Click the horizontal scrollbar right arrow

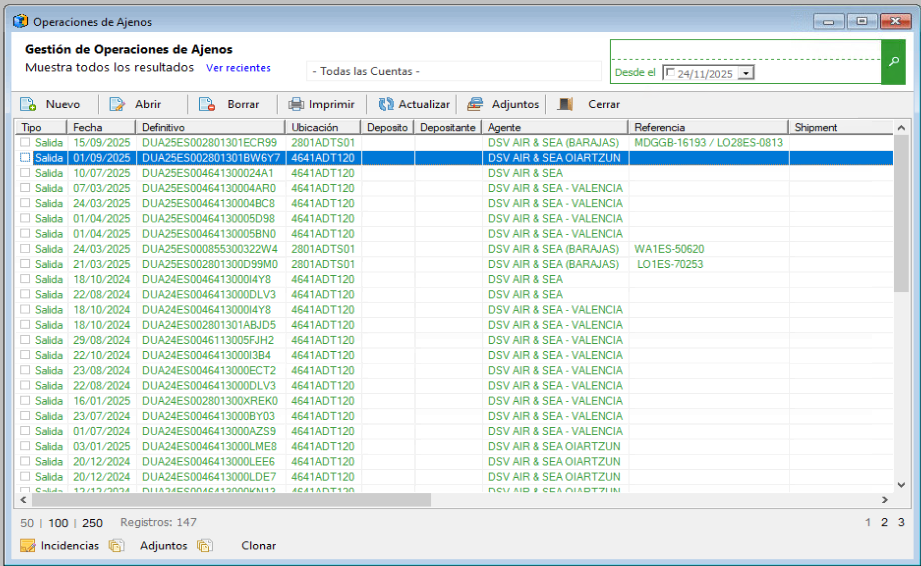pos(884,500)
